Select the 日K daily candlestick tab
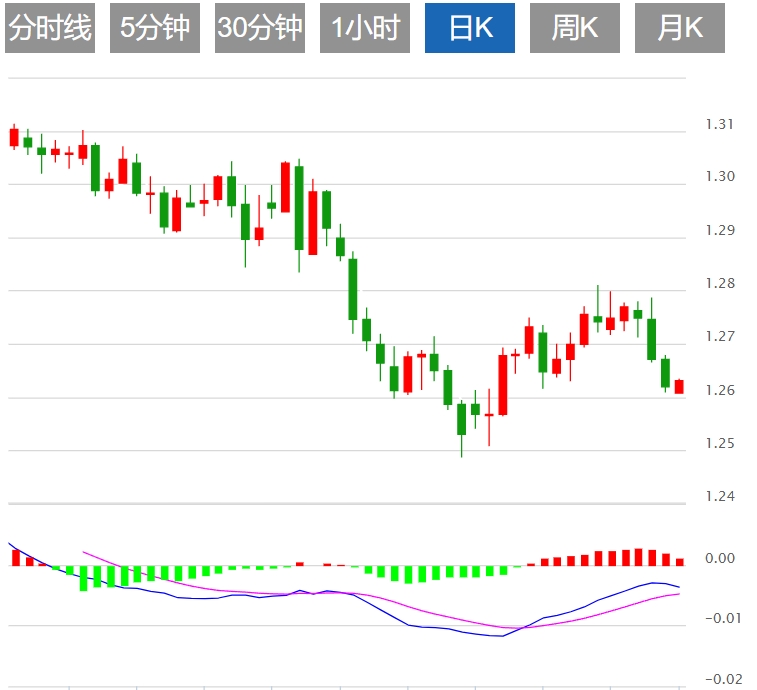 (470, 28)
